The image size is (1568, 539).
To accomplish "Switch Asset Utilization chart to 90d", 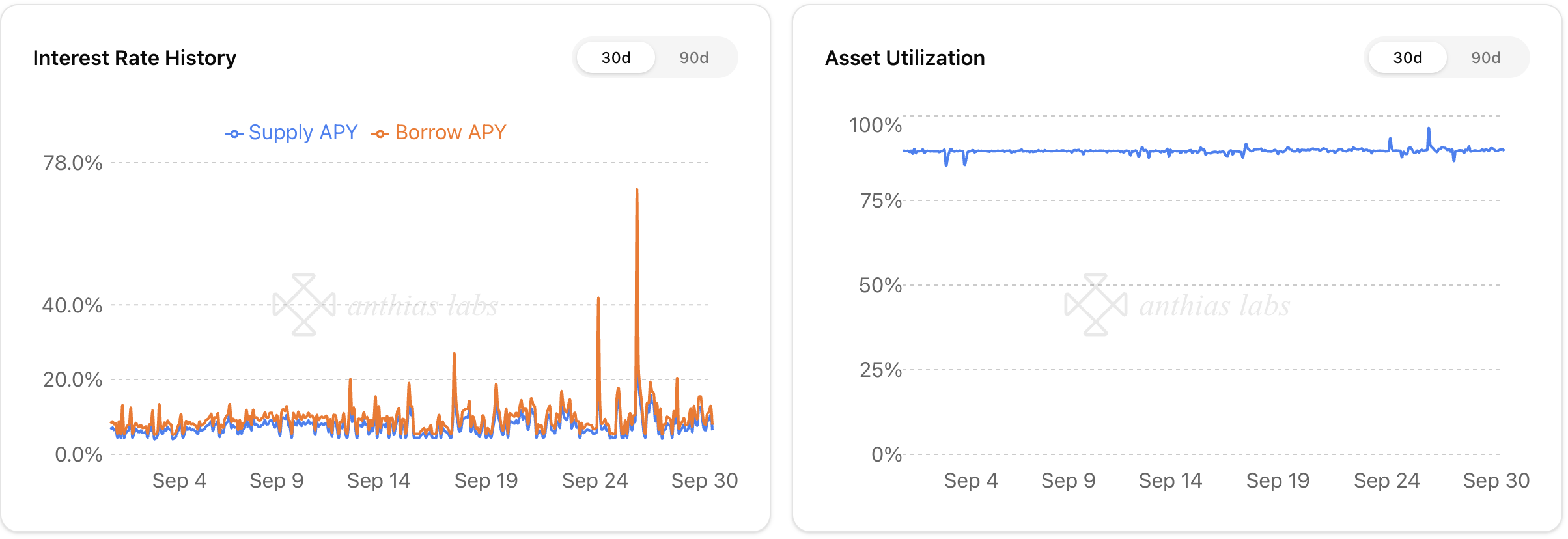I will 1485,58.
